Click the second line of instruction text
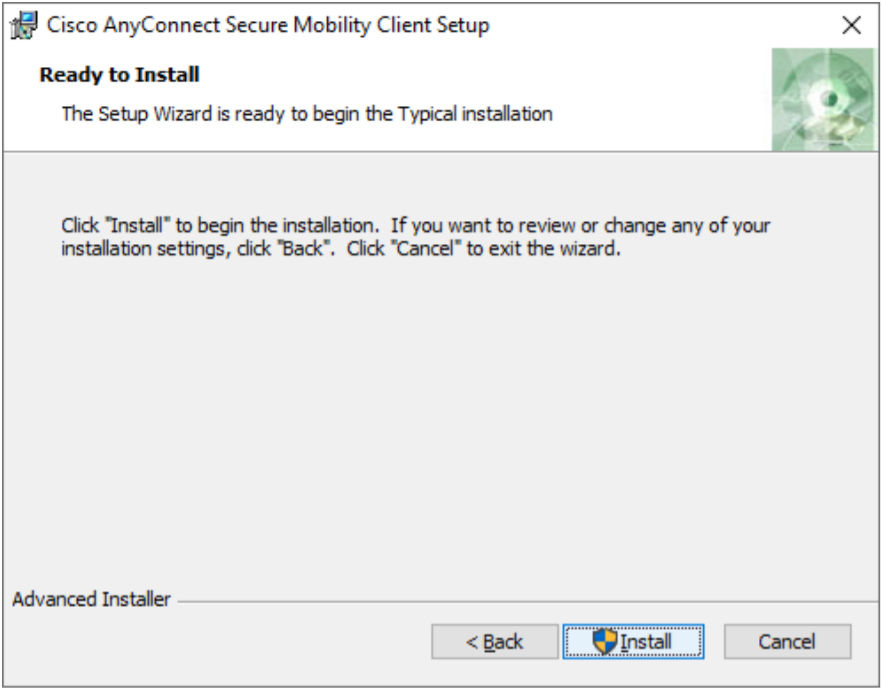This screenshot has width=882, height=690. (341, 248)
